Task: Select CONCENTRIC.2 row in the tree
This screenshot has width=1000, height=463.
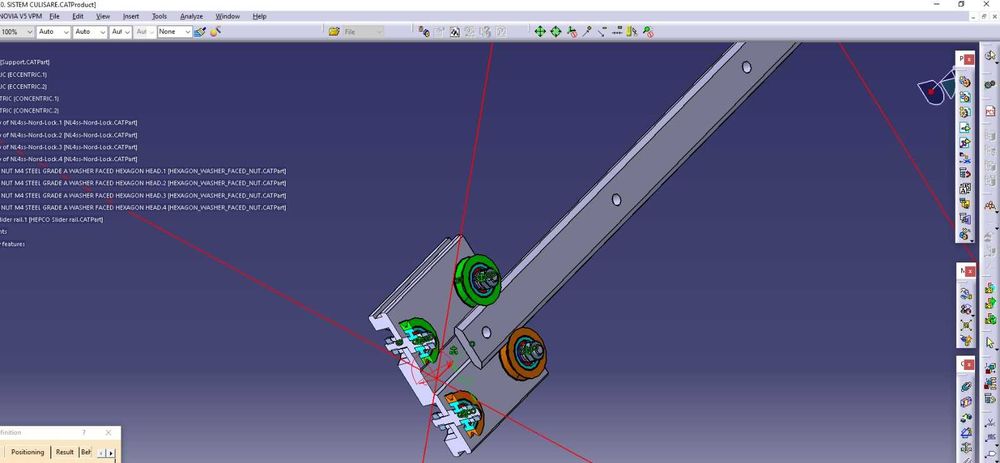Action: [x=29, y=110]
